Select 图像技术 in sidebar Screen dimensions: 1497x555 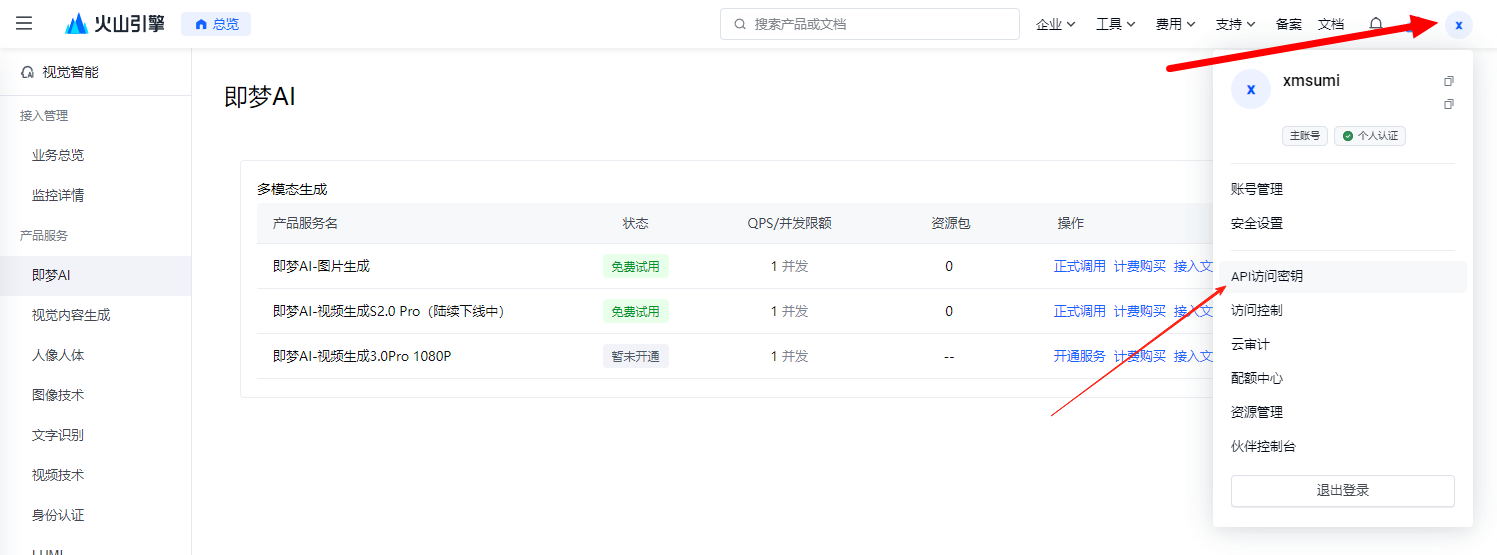click(58, 395)
